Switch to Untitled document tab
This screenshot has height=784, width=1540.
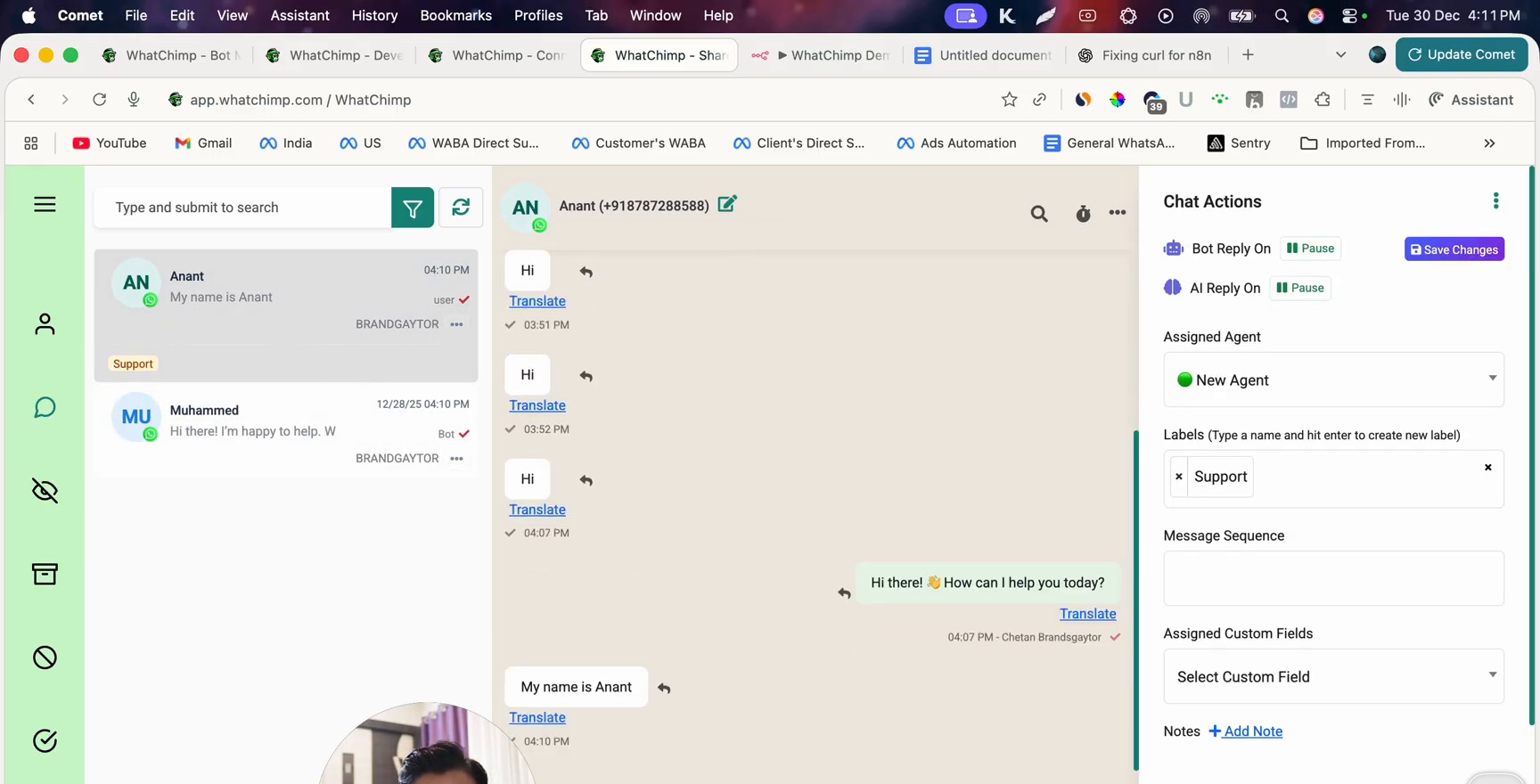(x=984, y=55)
